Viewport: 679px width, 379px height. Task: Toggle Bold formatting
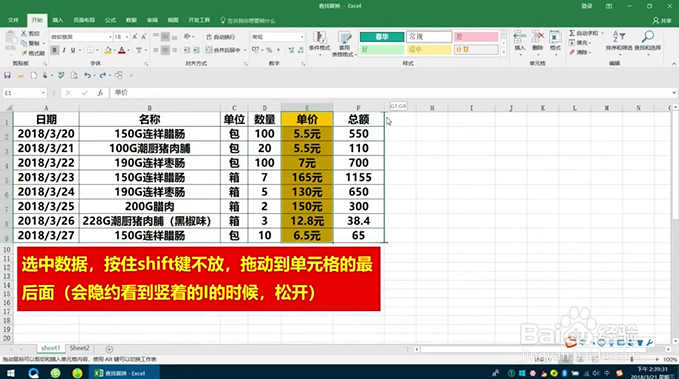(55, 50)
